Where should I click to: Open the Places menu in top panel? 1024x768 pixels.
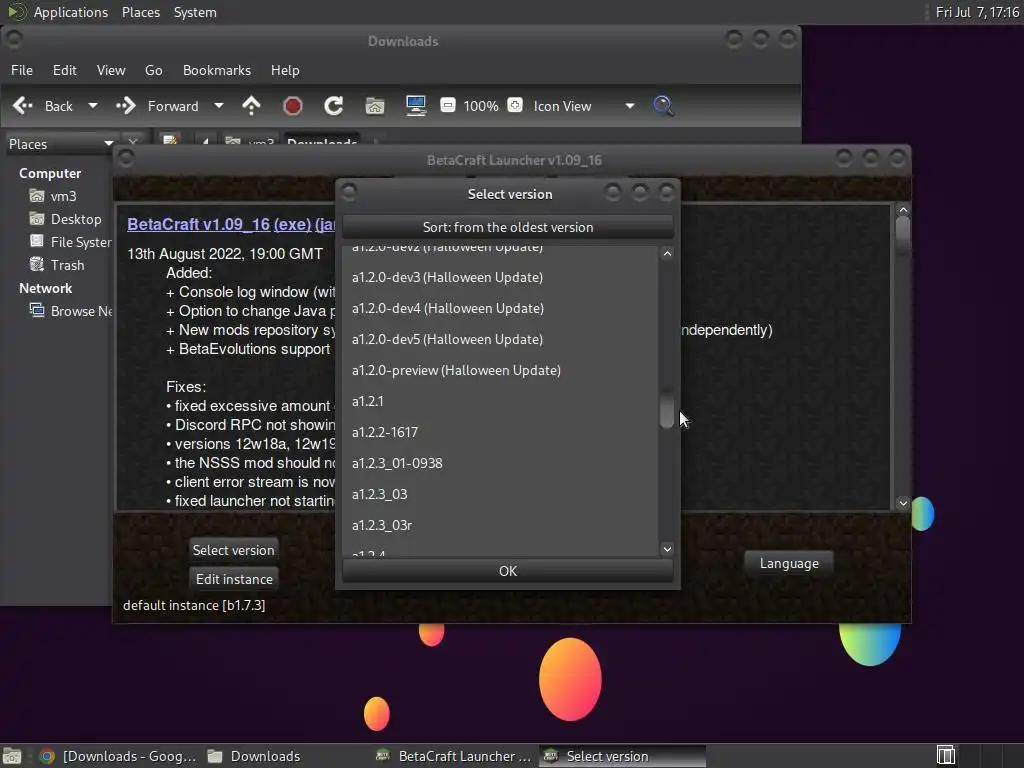[140, 12]
